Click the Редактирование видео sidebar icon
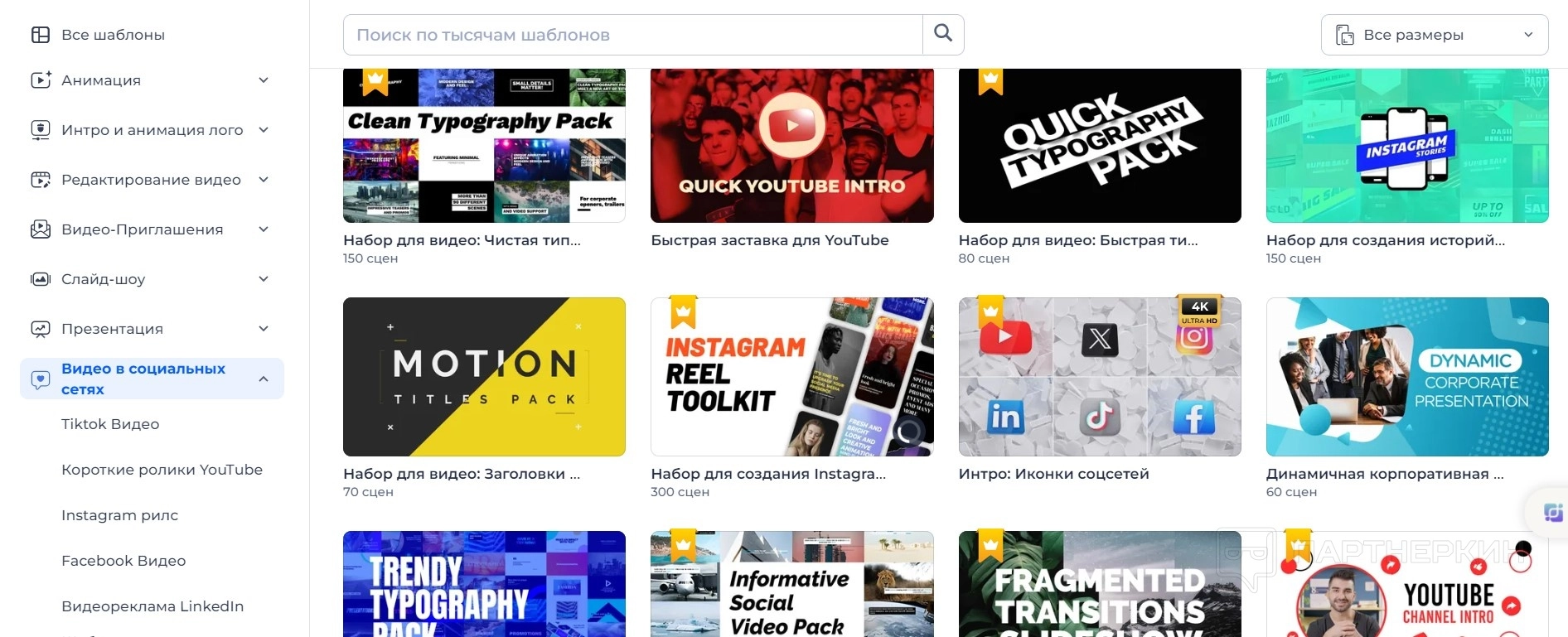Screen dimensions: 1568x637 (x=41, y=180)
